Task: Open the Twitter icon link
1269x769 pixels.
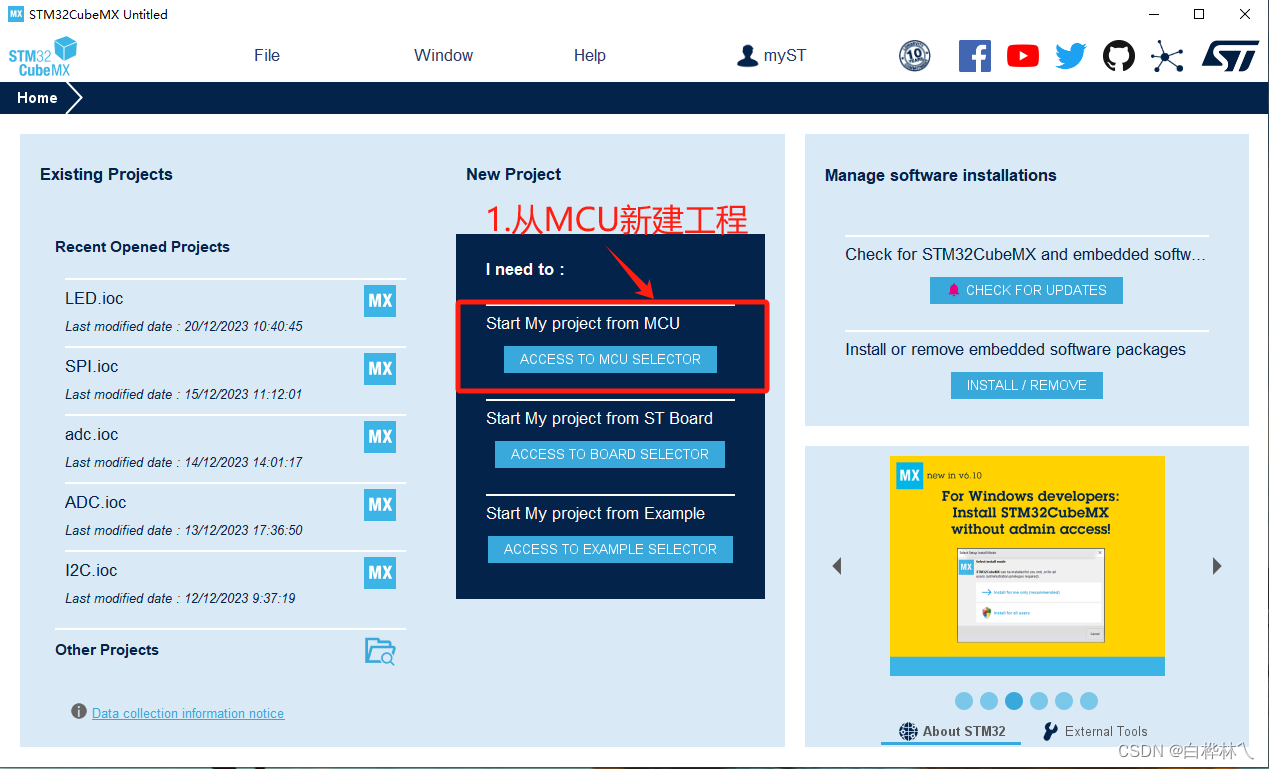Action: point(1070,56)
